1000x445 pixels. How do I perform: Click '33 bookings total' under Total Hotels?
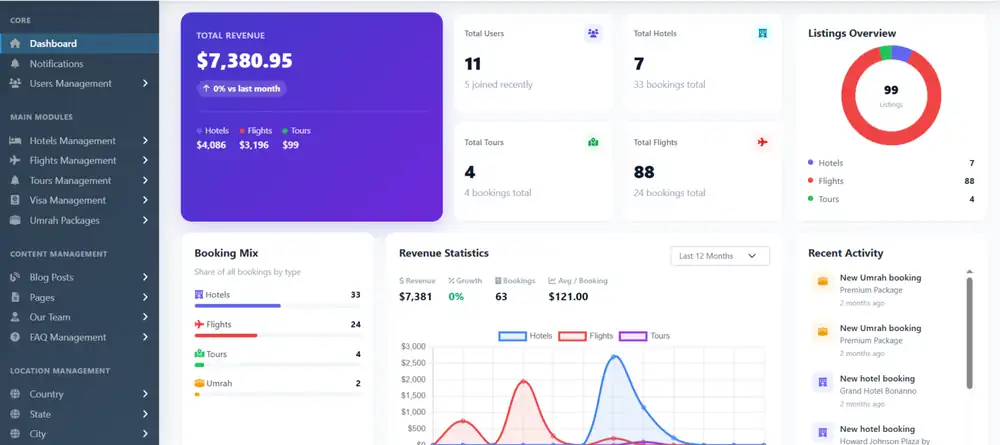click(x=670, y=84)
